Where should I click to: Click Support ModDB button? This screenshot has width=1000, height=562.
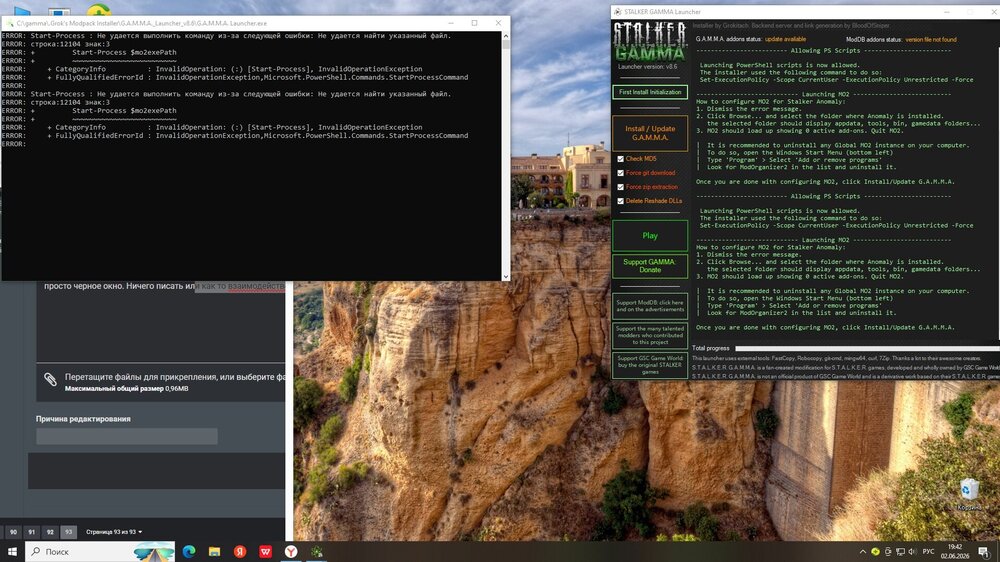[x=650, y=306]
